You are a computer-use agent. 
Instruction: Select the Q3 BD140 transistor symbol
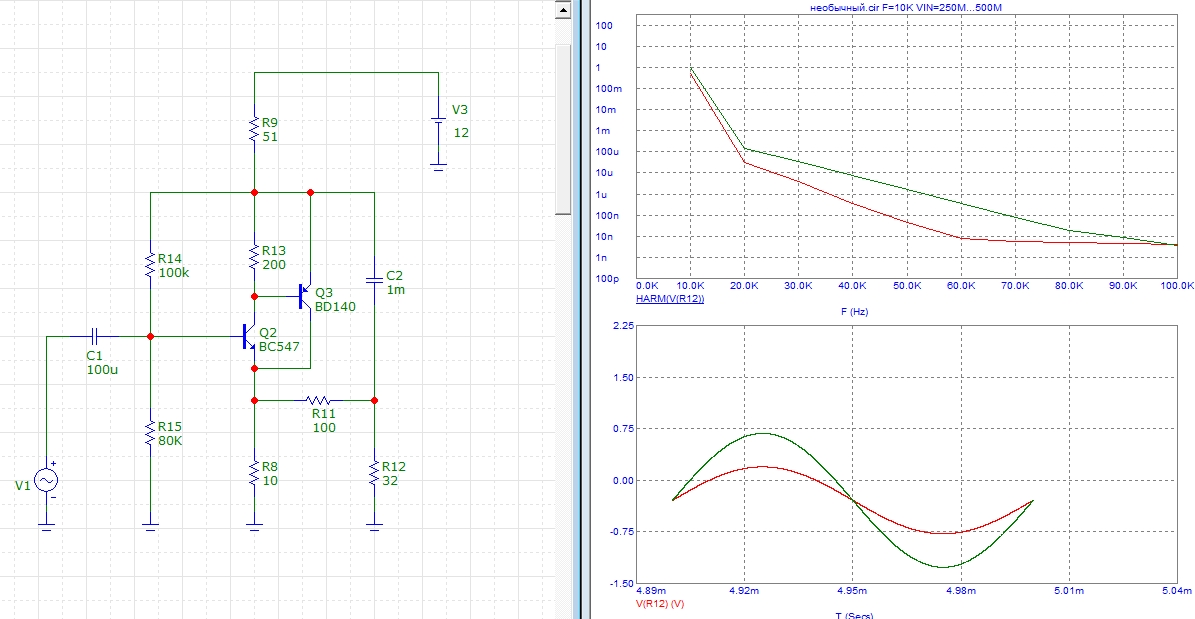[306, 295]
